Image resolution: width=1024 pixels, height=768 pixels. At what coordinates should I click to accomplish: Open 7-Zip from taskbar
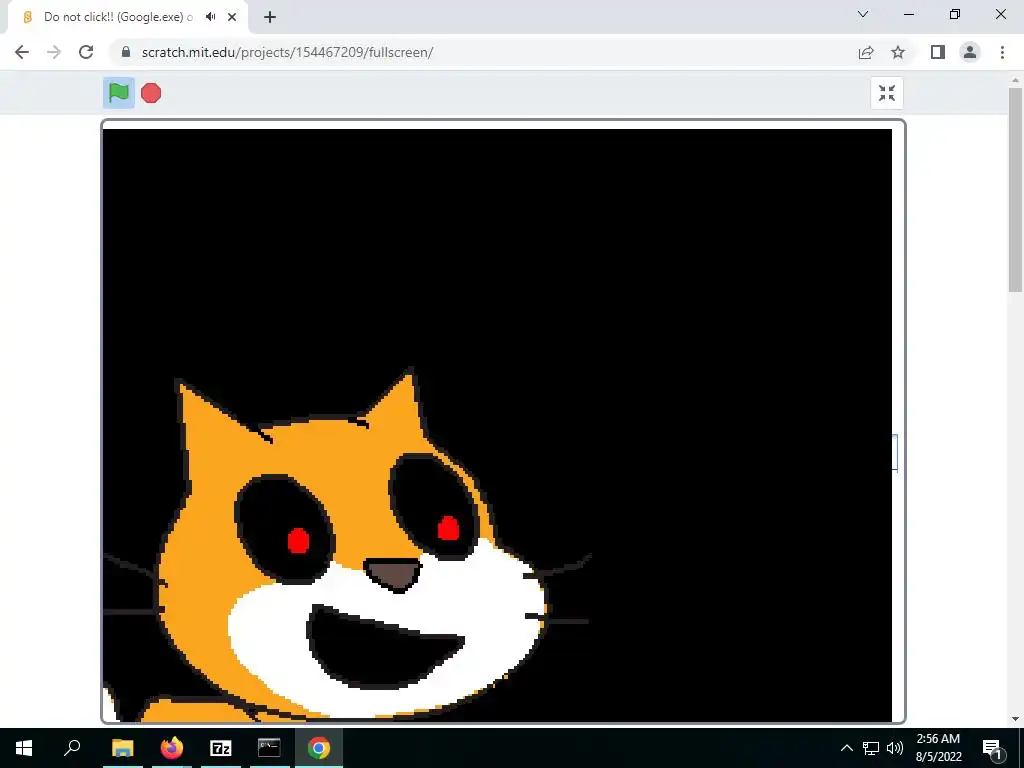click(x=221, y=748)
